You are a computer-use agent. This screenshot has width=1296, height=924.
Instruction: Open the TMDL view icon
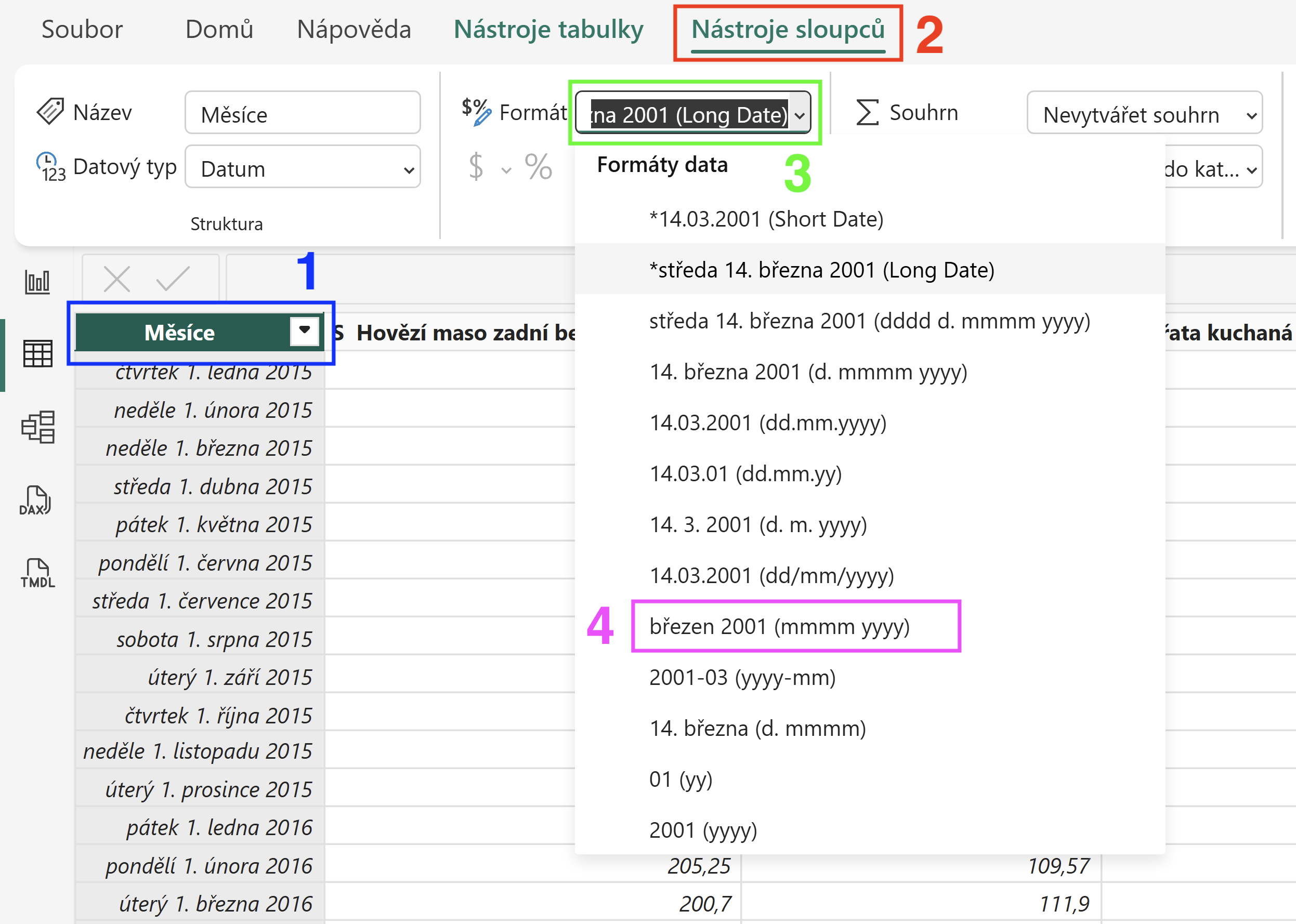(x=37, y=573)
